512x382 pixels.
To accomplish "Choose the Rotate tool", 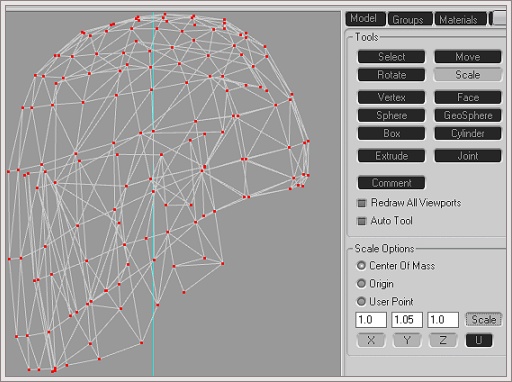I will pos(391,75).
